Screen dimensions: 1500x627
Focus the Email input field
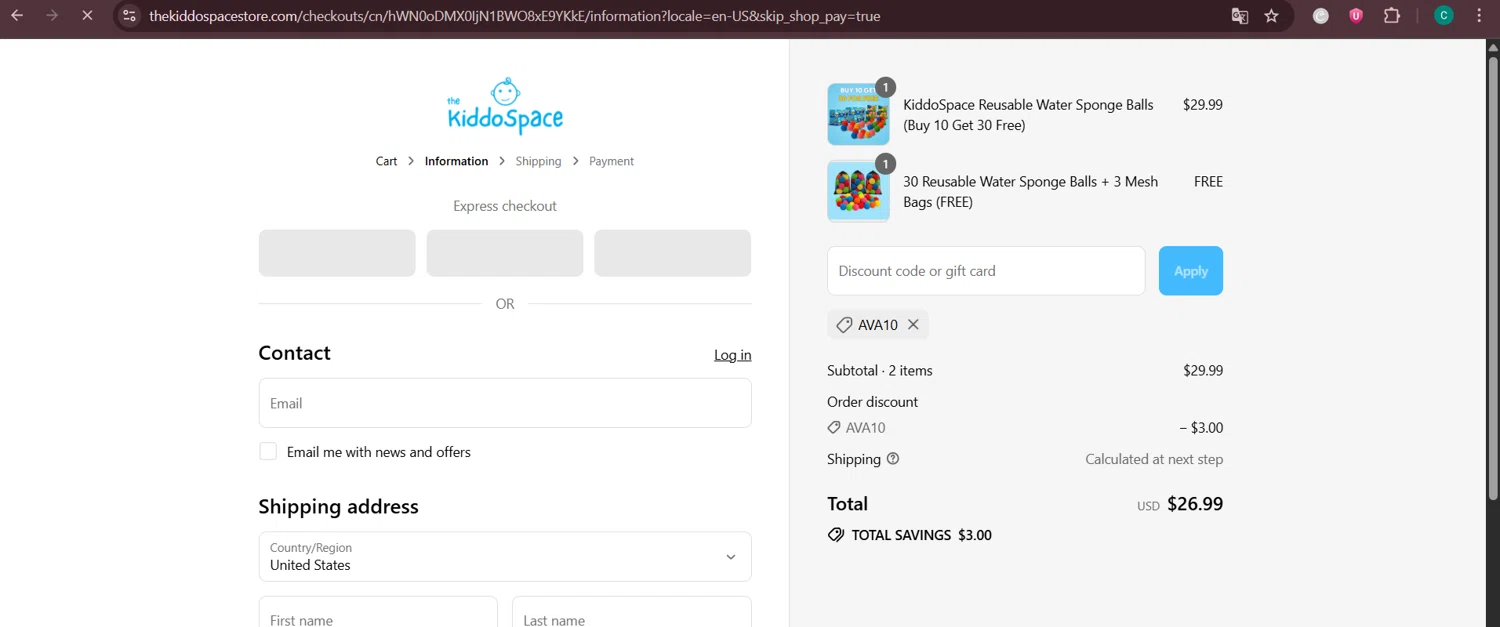coord(505,403)
